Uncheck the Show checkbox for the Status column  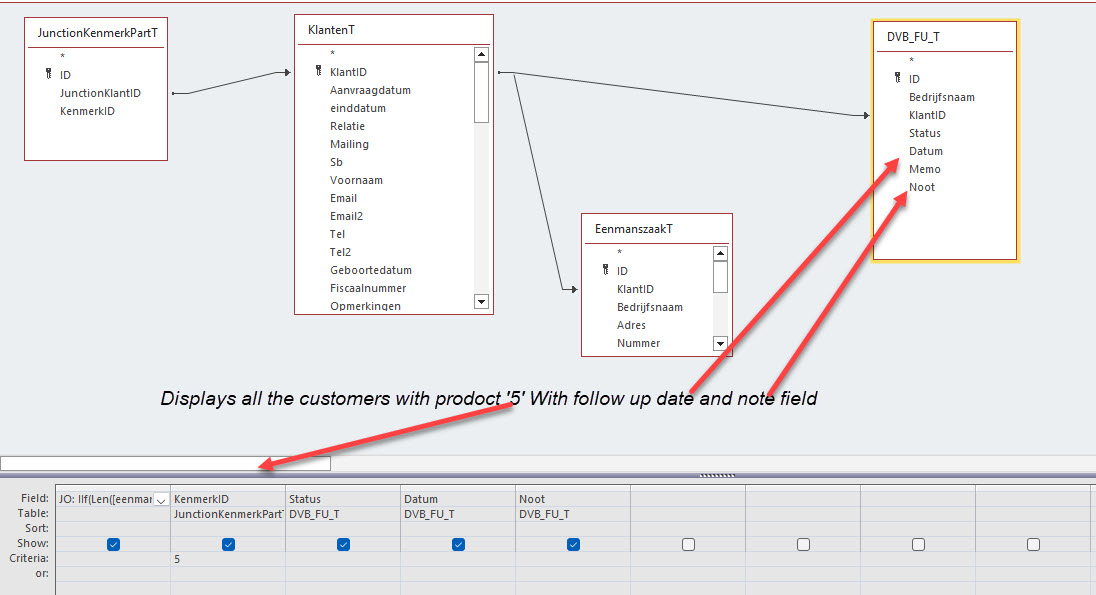[343, 544]
